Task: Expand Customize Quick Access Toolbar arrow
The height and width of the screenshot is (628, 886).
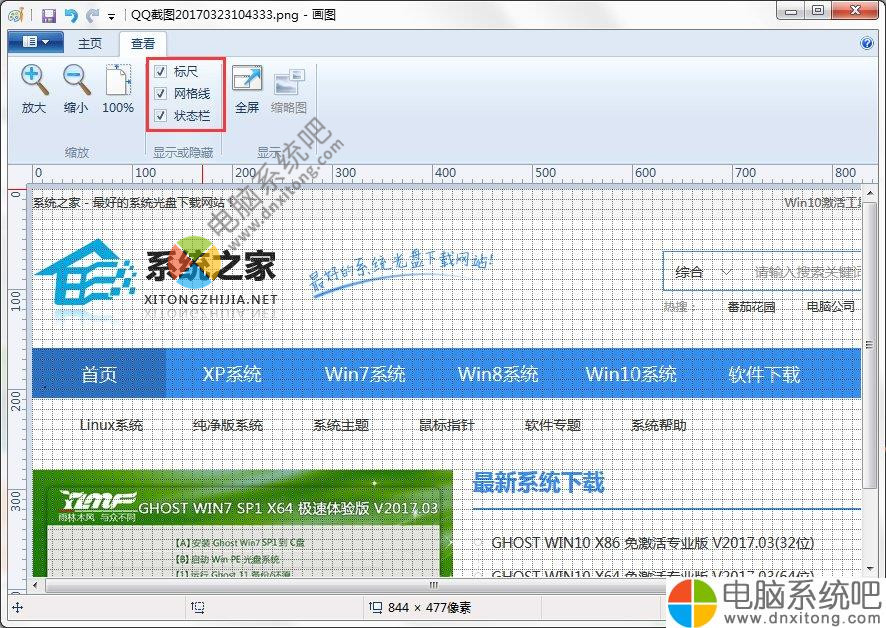Action: tap(111, 16)
